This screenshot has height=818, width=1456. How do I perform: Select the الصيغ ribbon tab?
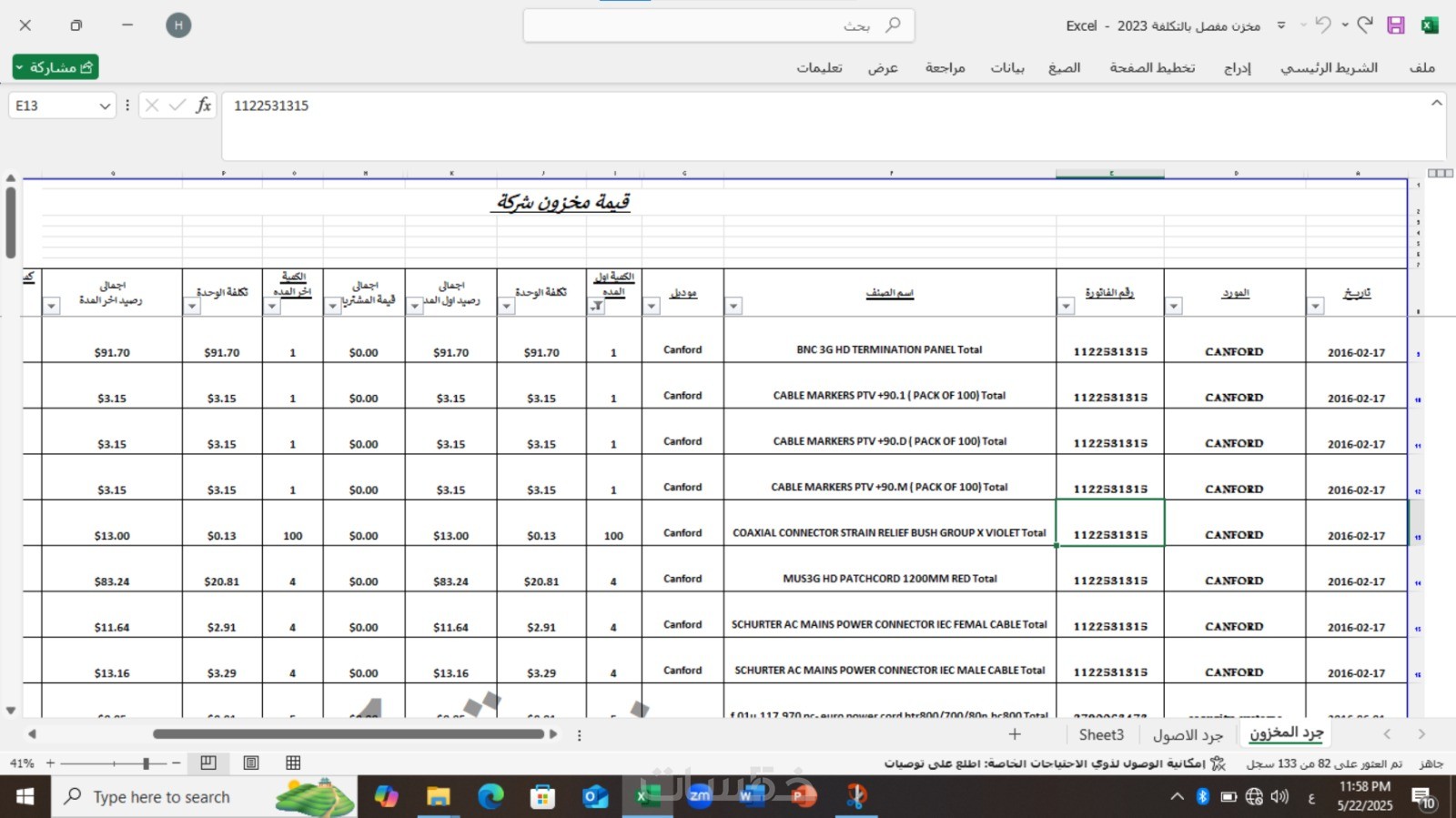pos(1065,67)
